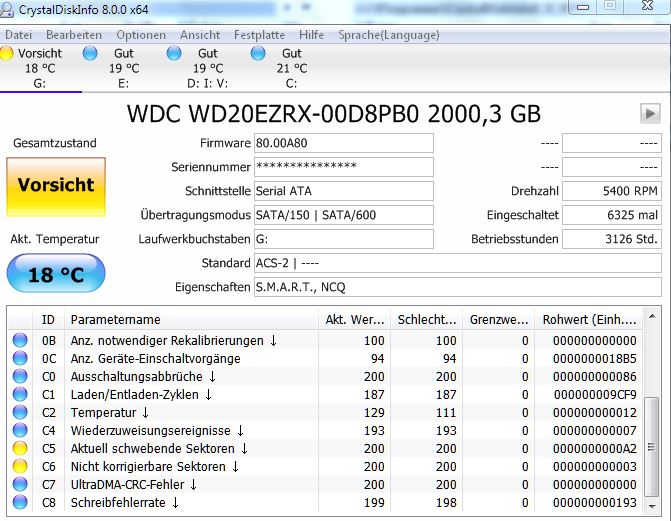Select row Ausschaltungsabbrüche
The width and height of the screenshot is (671, 521).
click(x=325, y=376)
